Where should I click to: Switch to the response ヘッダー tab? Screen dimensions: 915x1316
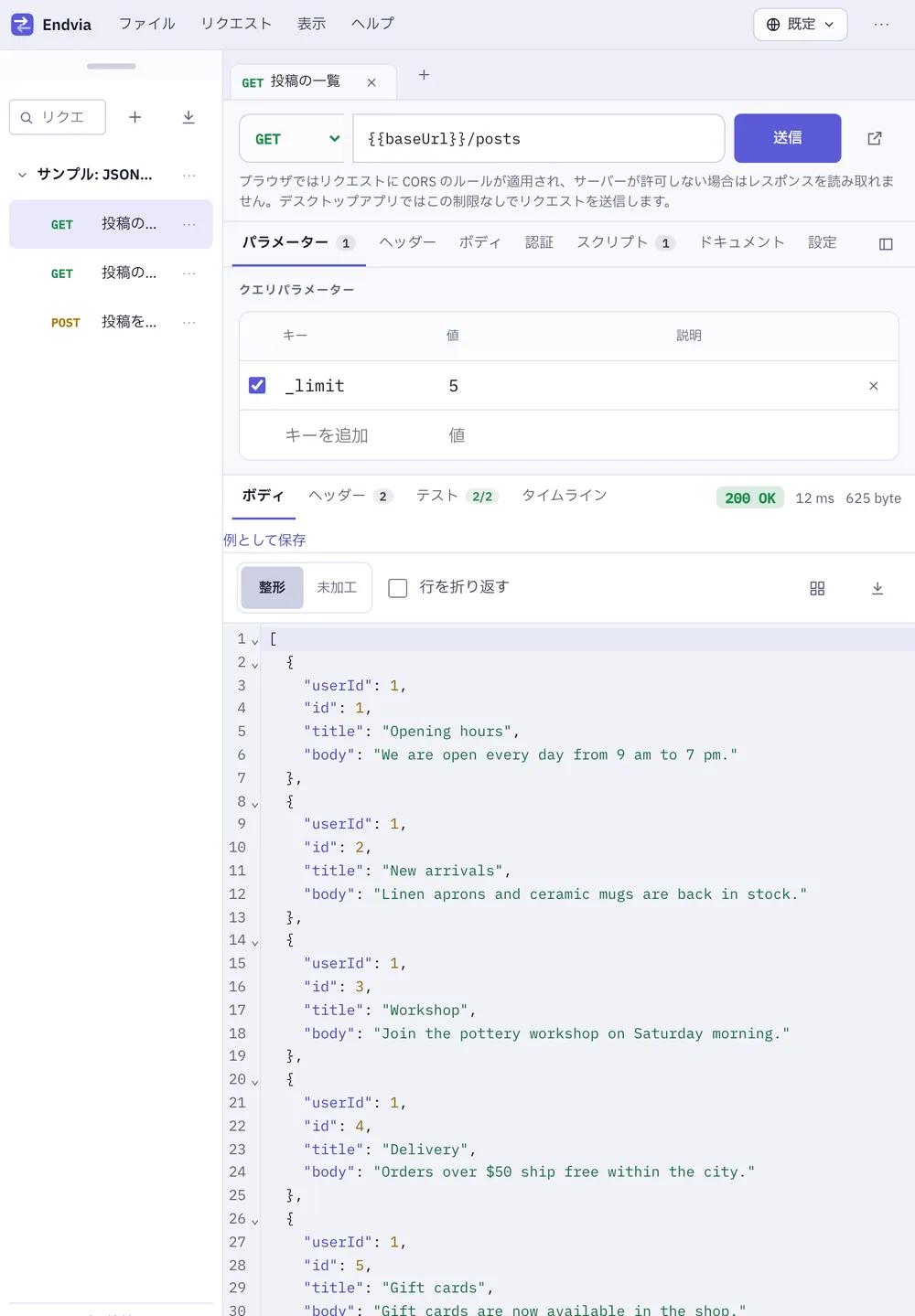tap(351, 496)
